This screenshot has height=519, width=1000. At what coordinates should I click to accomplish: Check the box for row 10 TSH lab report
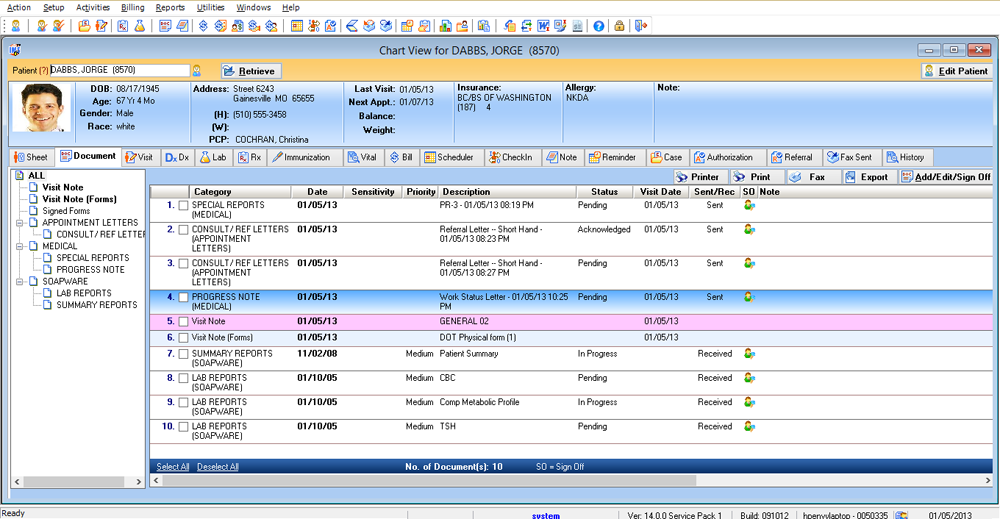(x=183, y=427)
